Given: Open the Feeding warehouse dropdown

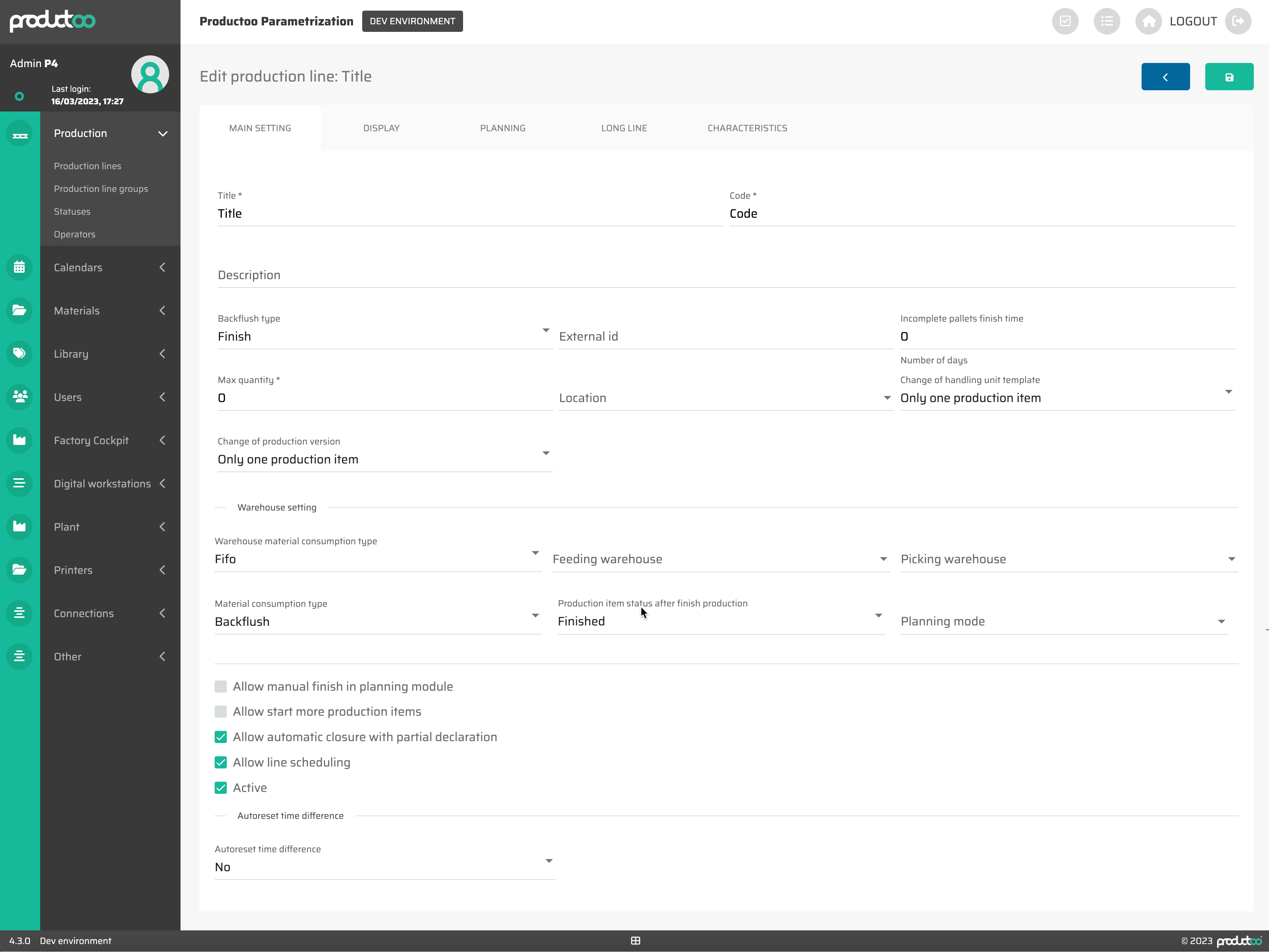Looking at the screenshot, I should point(719,559).
